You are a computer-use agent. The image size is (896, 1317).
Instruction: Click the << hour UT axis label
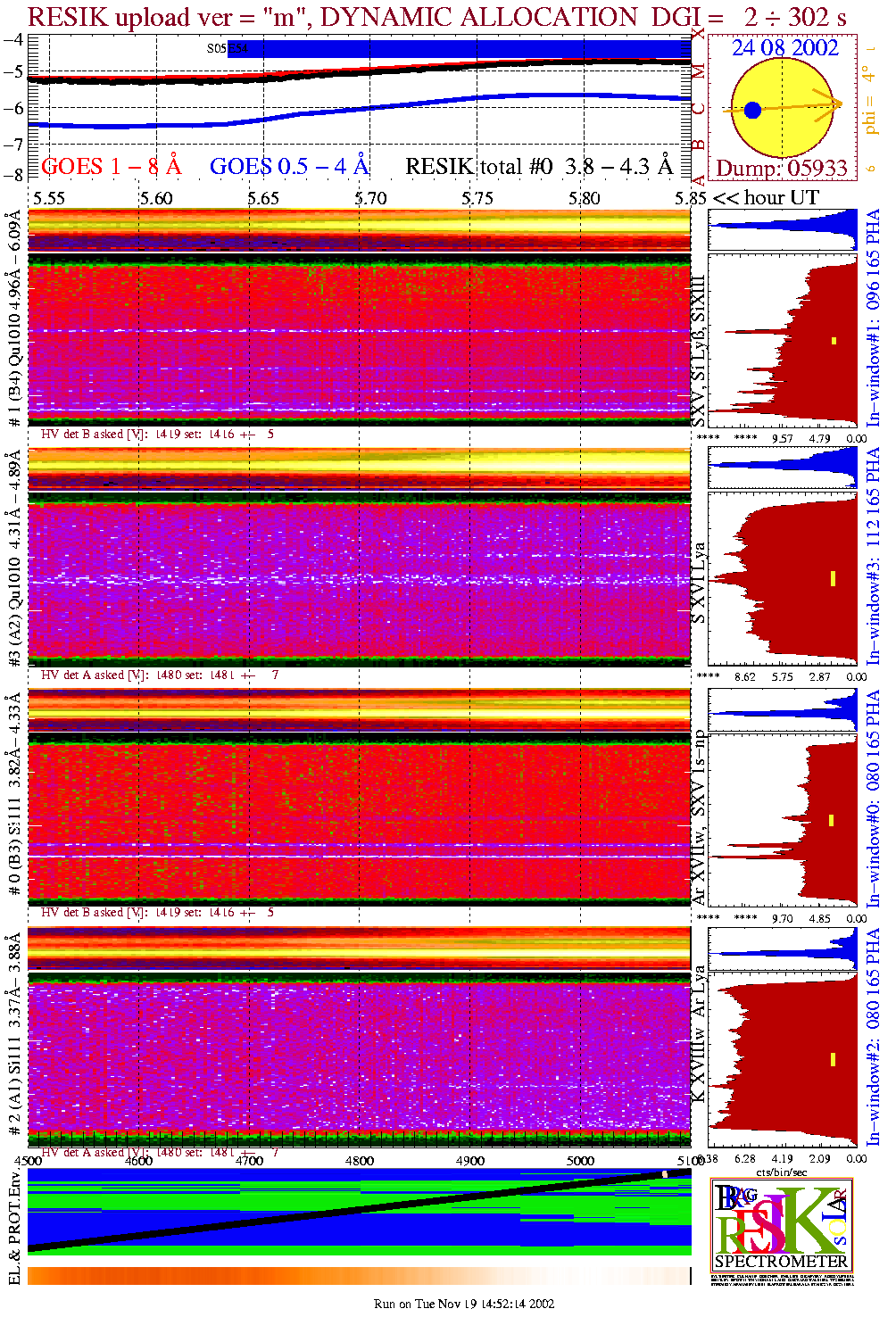766,198
